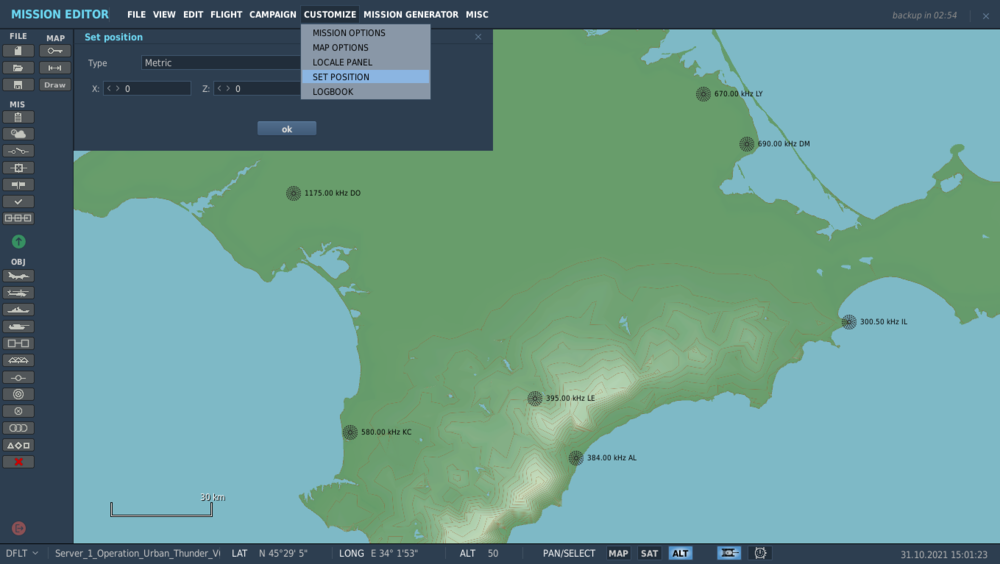
Task: Select the ship group placement tool
Action: 18,310
